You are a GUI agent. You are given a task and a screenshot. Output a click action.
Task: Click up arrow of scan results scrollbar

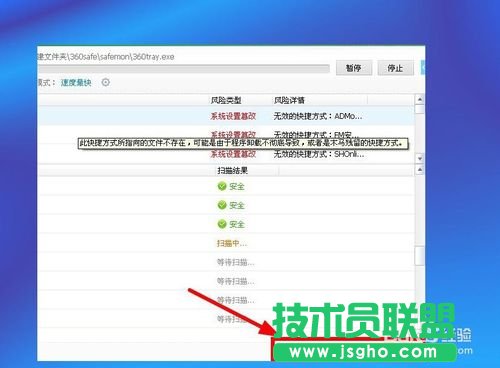click(420, 170)
